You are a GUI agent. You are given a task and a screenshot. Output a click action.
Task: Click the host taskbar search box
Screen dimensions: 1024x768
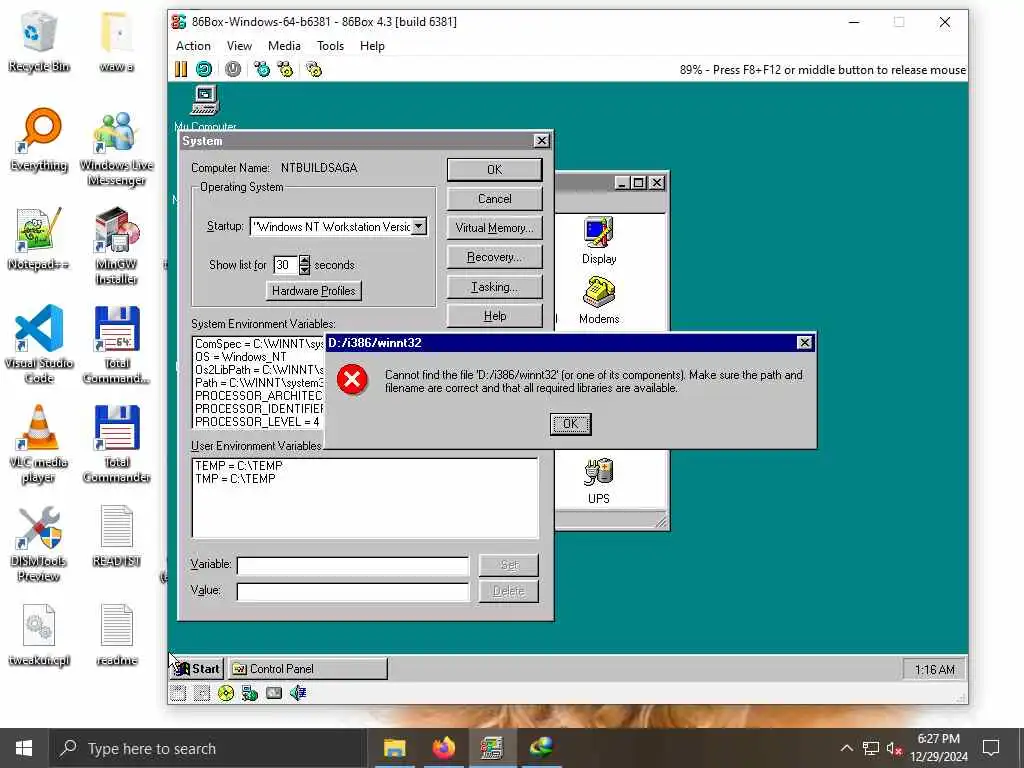(208, 748)
